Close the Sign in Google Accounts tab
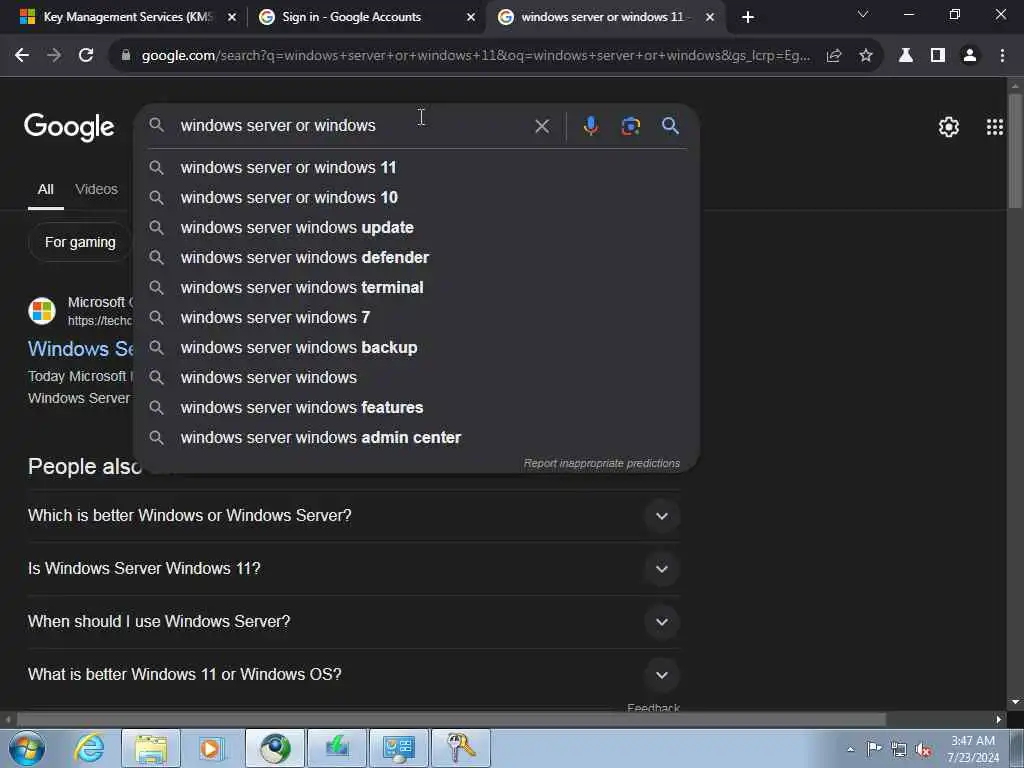1024x768 pixels. 471,17
